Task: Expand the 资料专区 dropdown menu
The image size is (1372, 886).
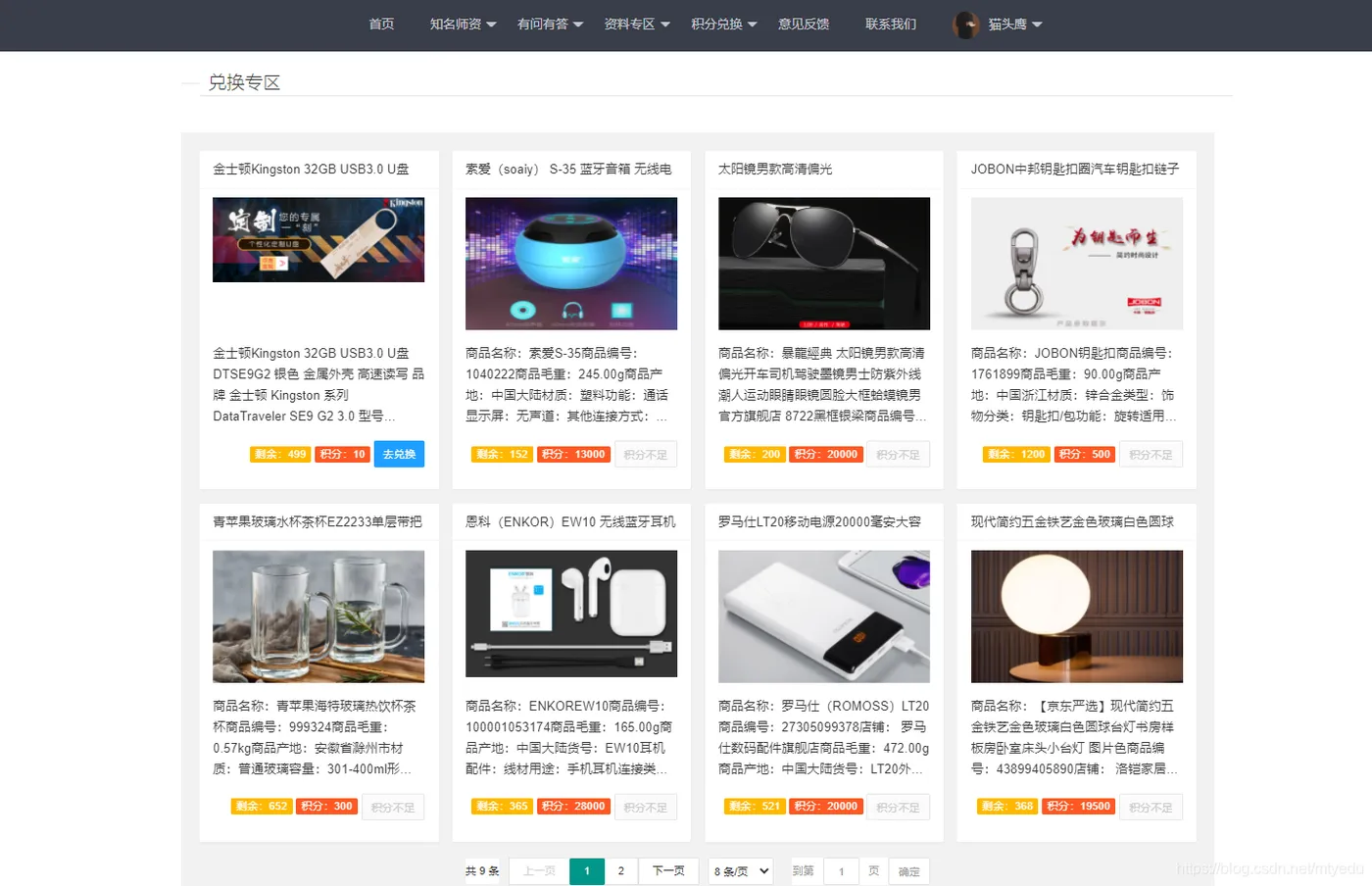Action: point(637,25)
